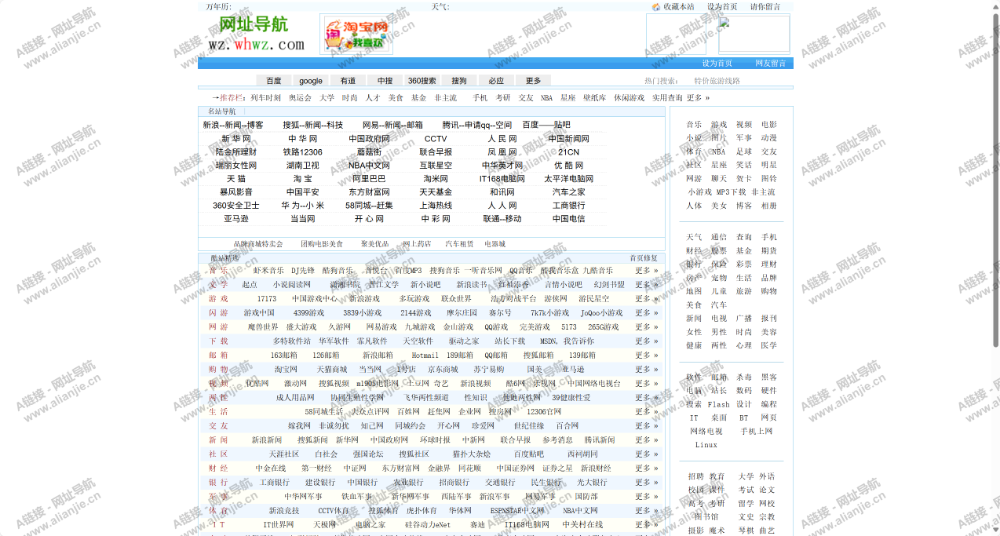Open the 招商银行 link
Viewport: 1000px width, 536px height.
click(x=455, y=482)
